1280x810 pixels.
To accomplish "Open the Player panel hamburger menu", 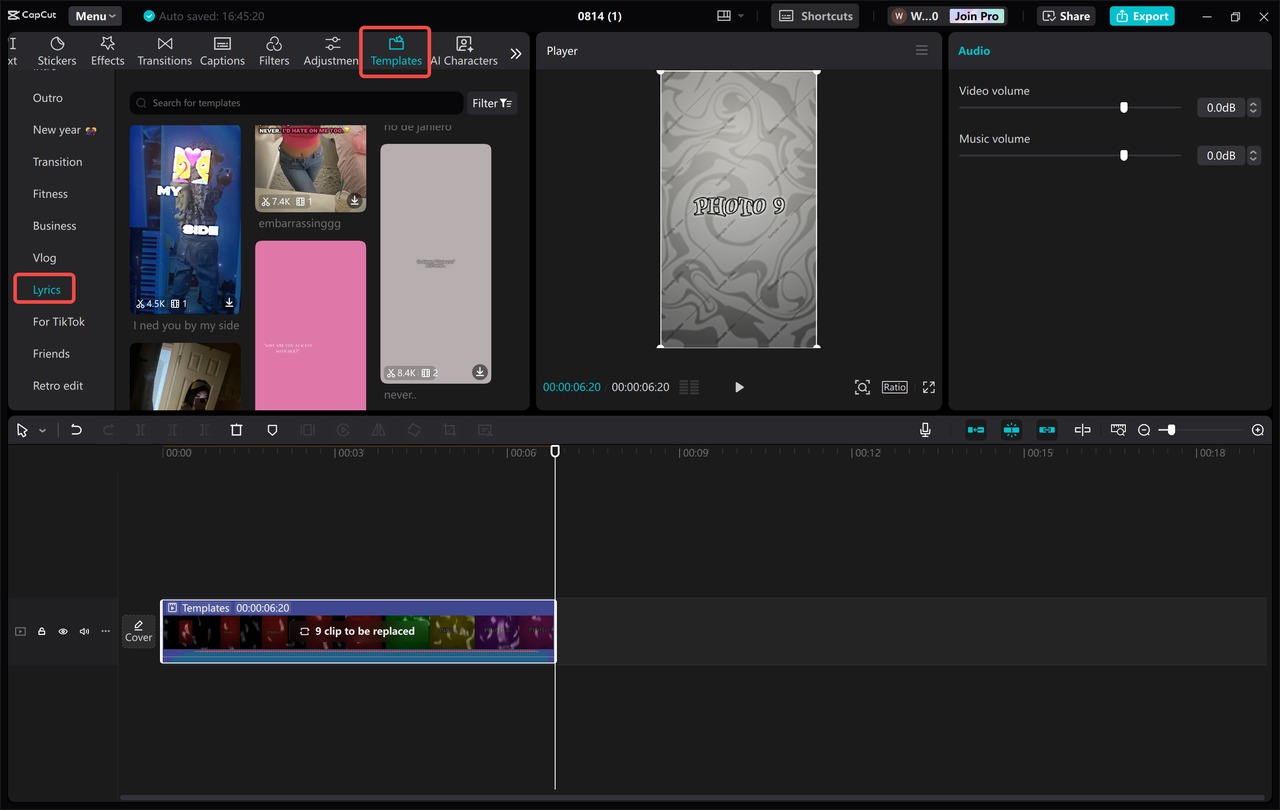I will pyautogui.click(x=922, y=50).
